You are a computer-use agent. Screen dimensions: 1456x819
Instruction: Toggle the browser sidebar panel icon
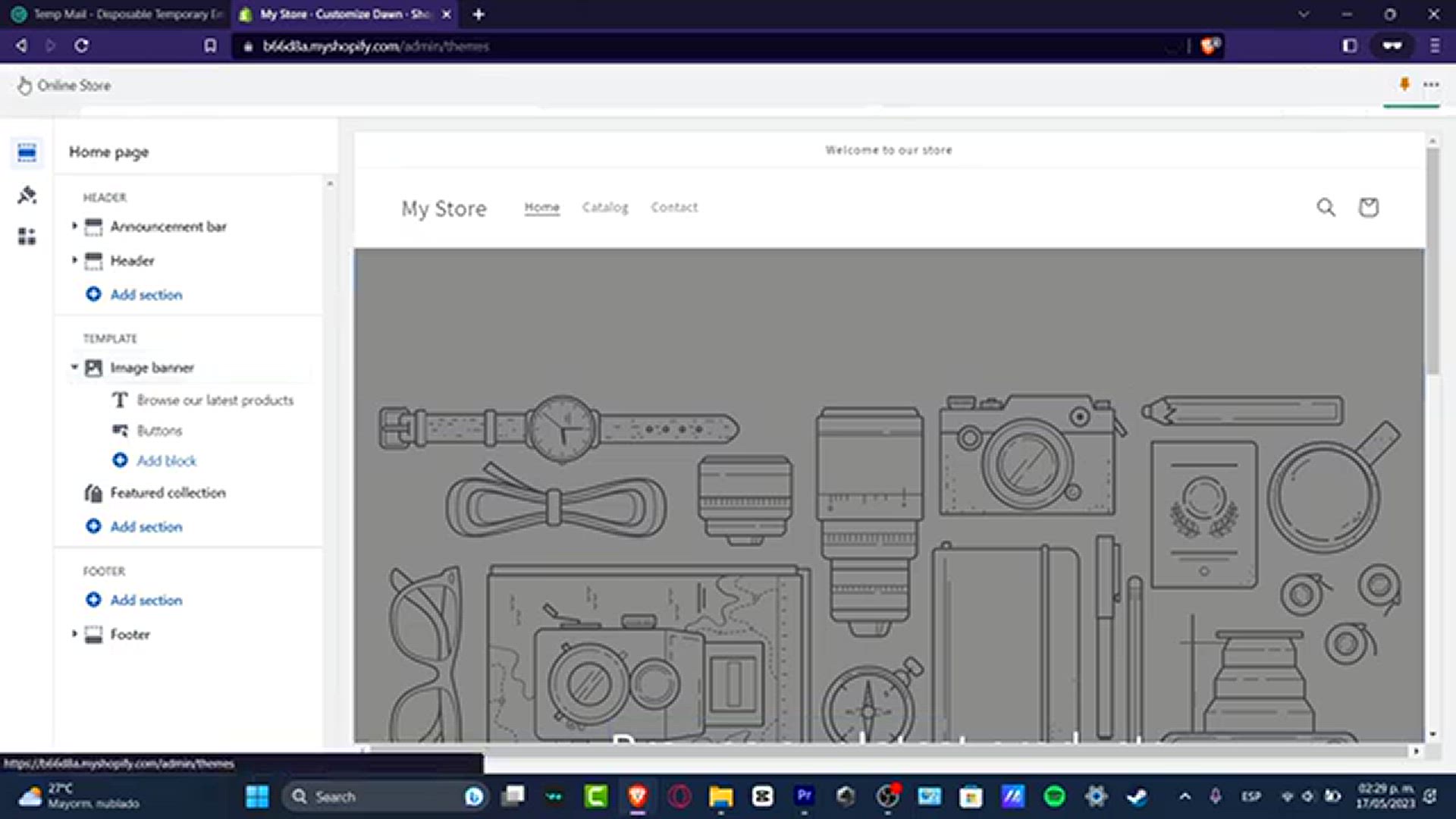[x=1349, y=45]
